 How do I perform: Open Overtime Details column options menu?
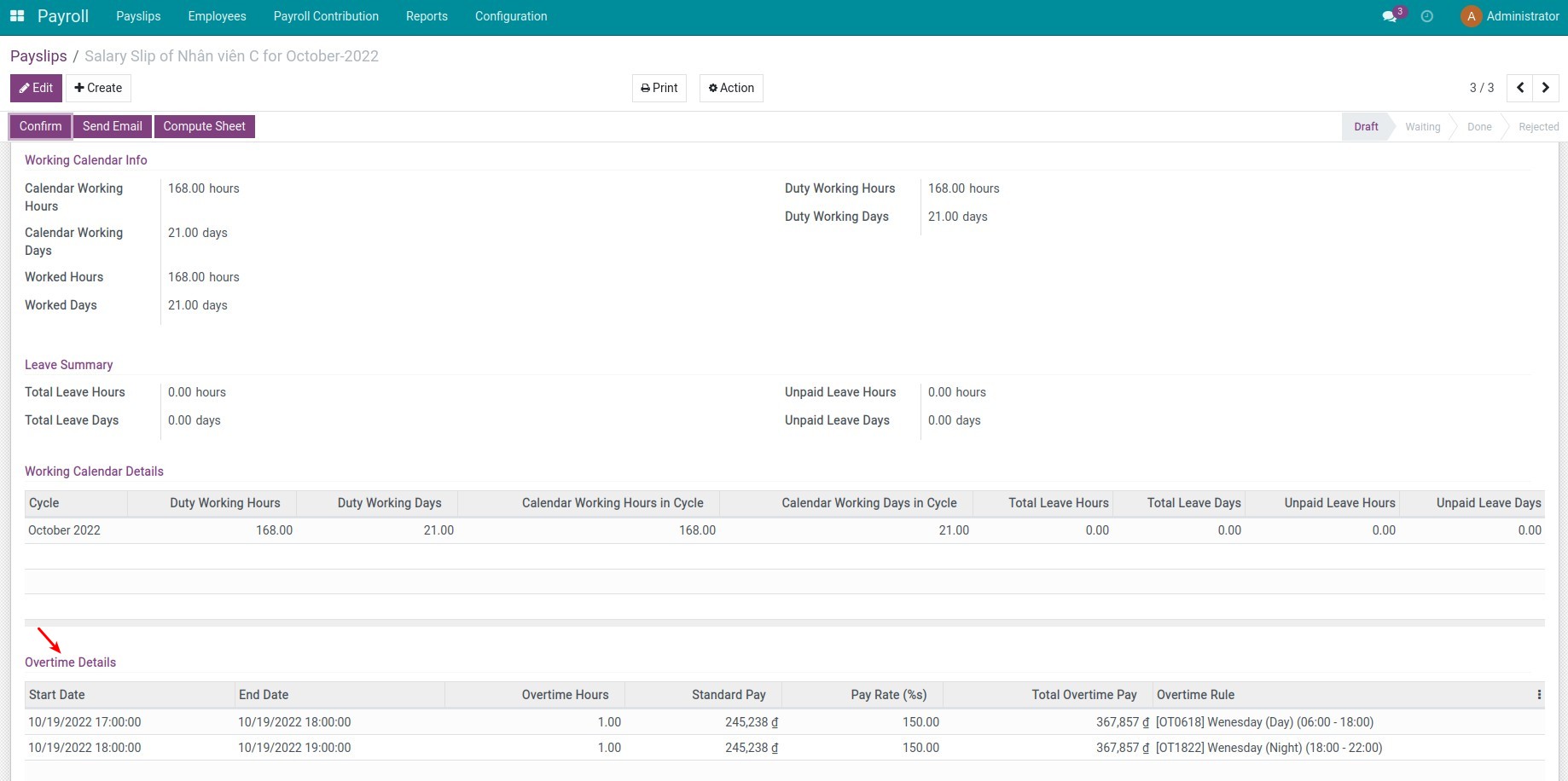tap(1539, 695)
